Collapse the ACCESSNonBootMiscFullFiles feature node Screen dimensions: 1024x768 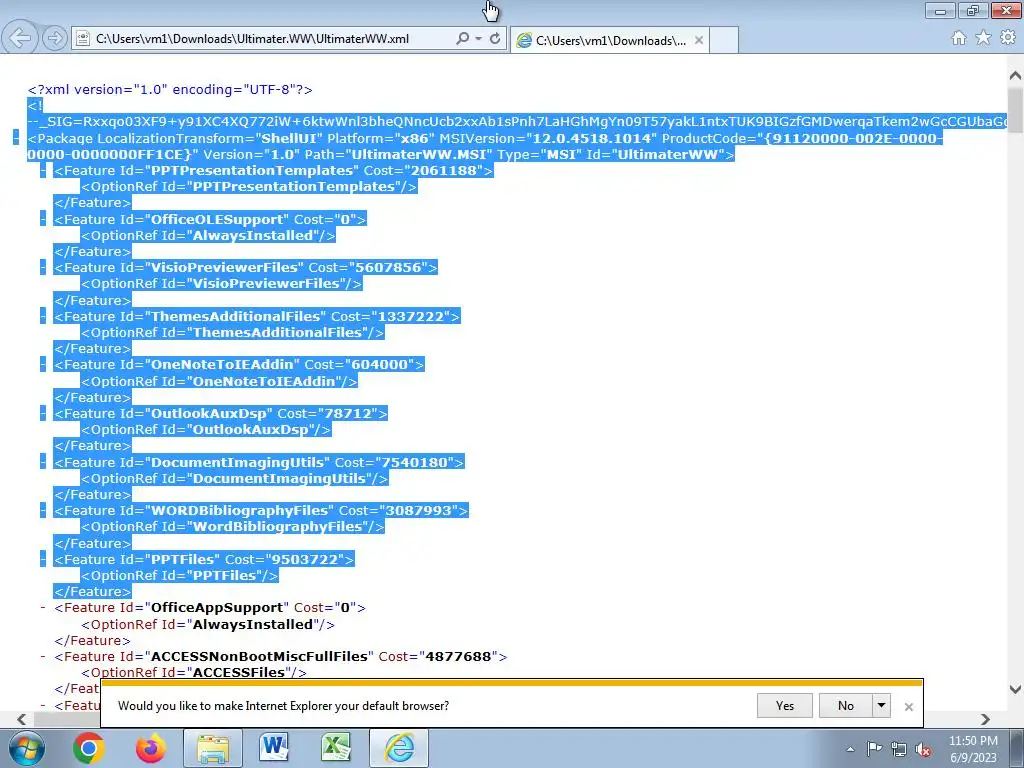point(43,656)
